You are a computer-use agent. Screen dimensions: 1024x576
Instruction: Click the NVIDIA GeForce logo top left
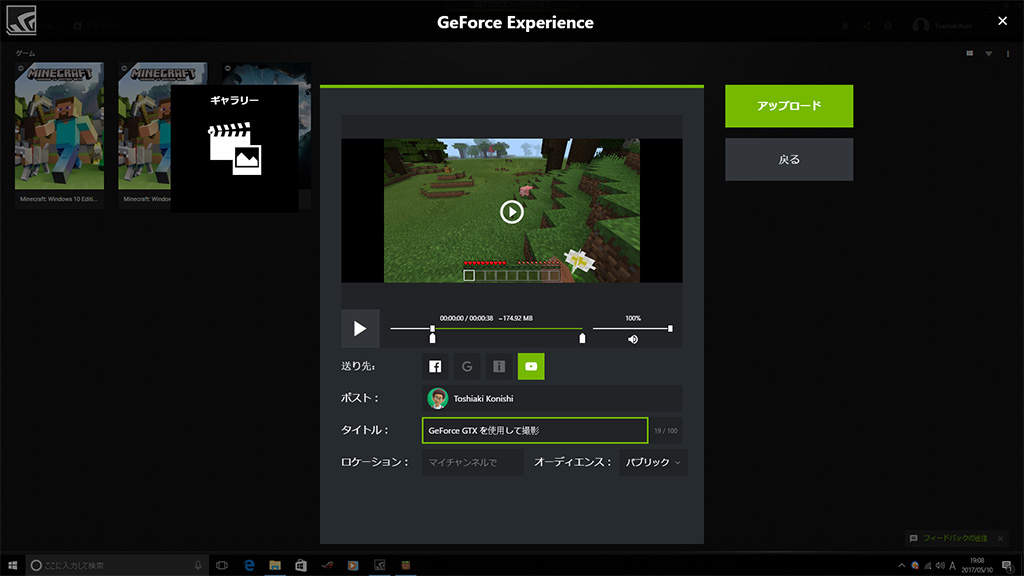[x=21, y=21]
